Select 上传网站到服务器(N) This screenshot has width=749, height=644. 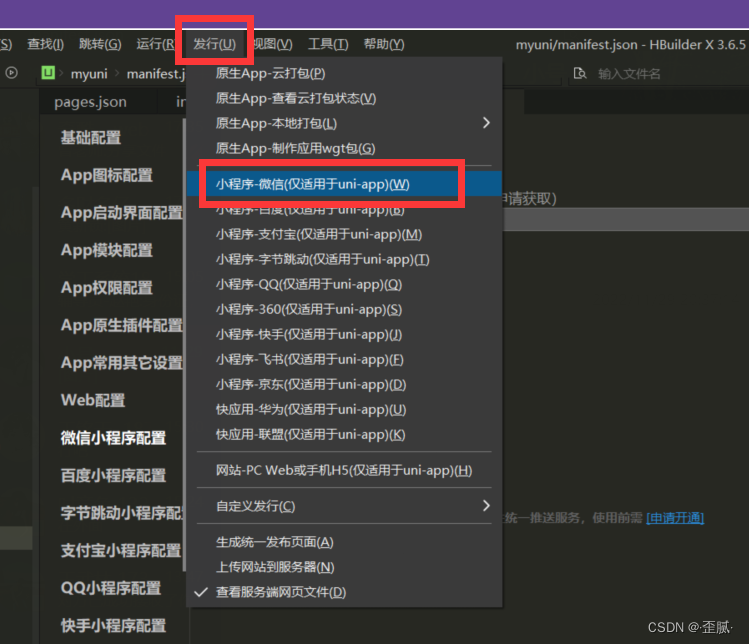click(x=344, y=567)
